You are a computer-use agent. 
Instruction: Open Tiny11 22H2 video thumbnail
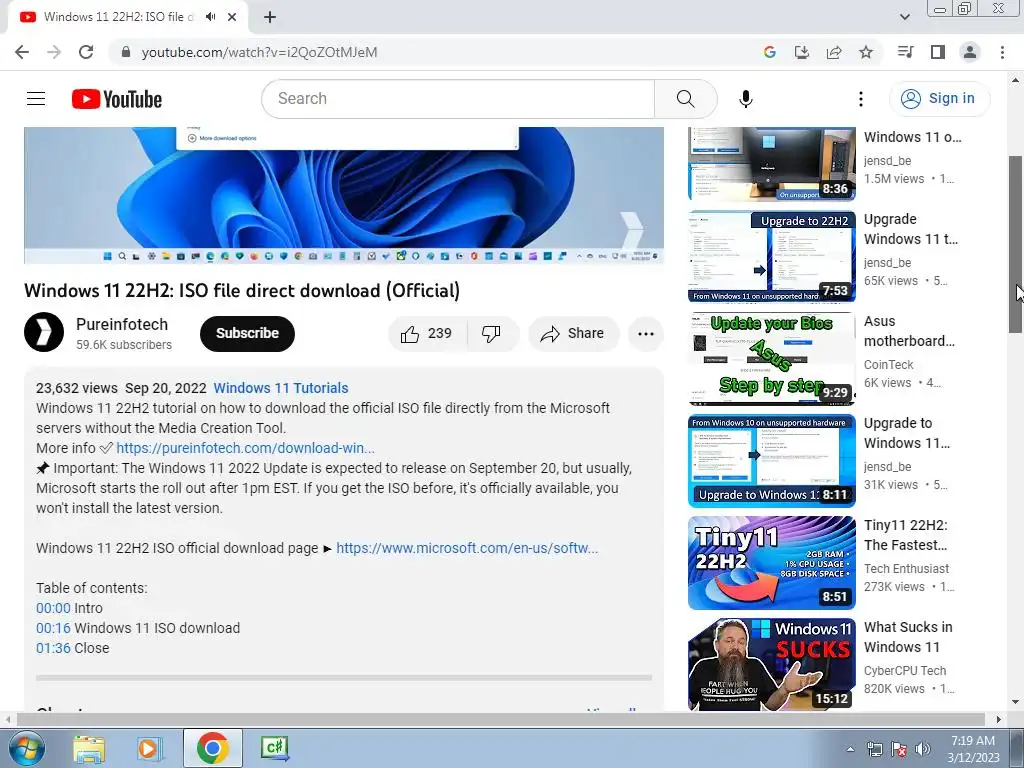[x=772, y=563]
